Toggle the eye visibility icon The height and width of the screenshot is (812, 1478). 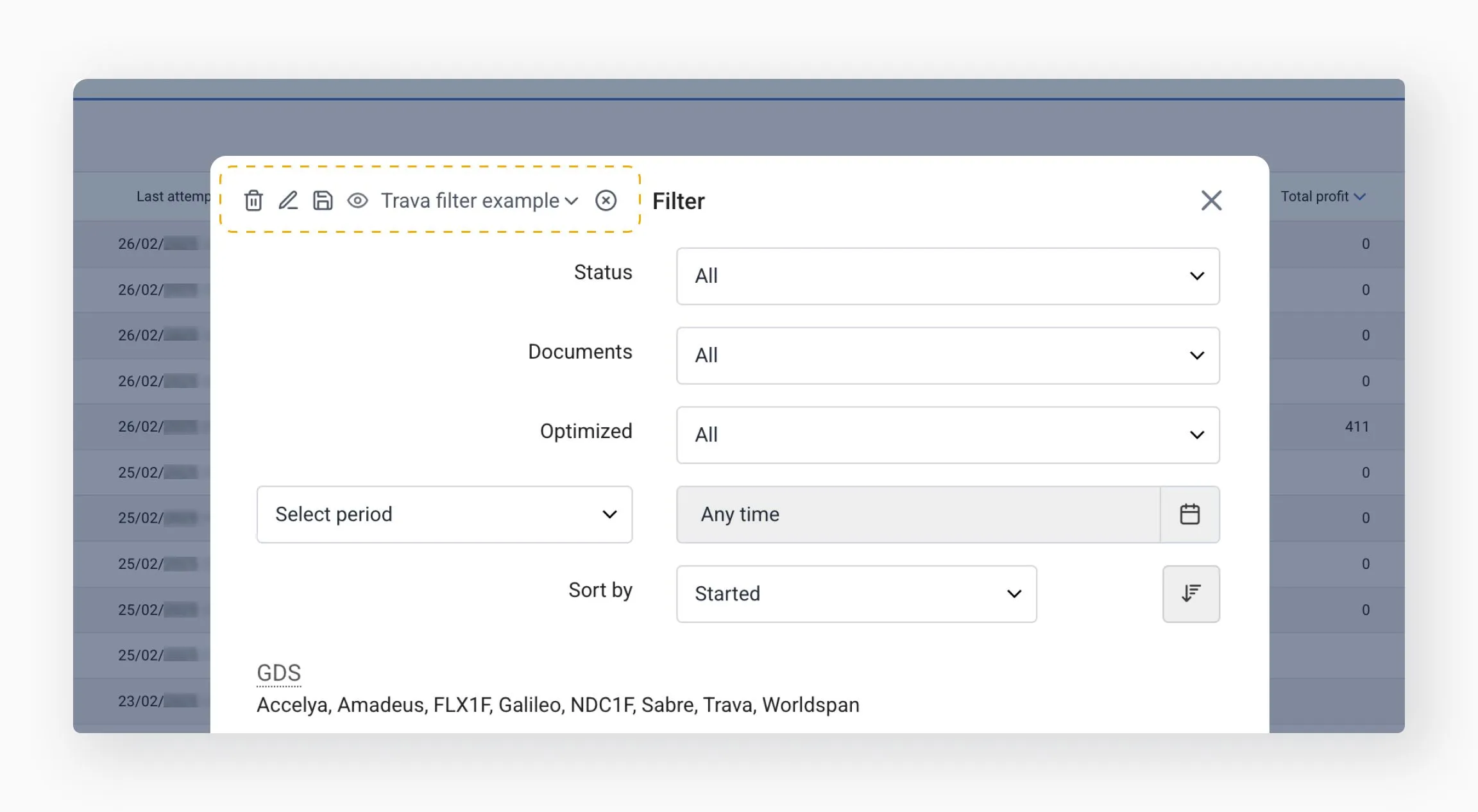(357, 201)
